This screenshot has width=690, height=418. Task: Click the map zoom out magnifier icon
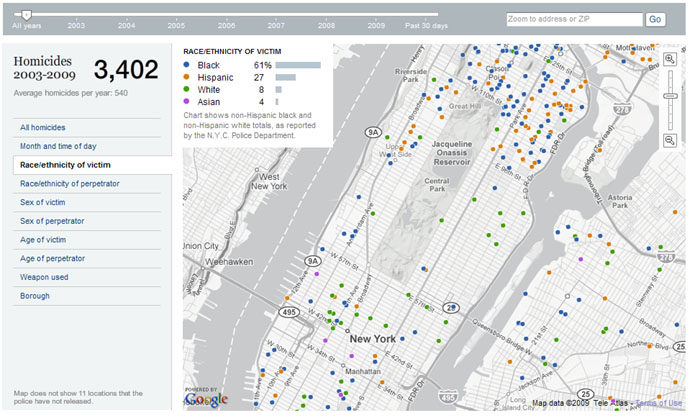point(669,140)
